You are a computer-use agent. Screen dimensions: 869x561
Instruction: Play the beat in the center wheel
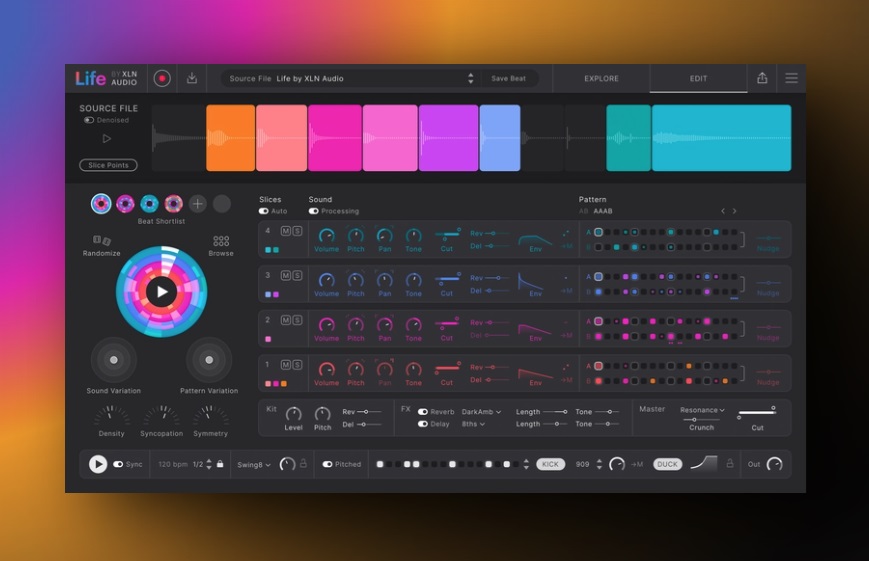pos(161,292)
